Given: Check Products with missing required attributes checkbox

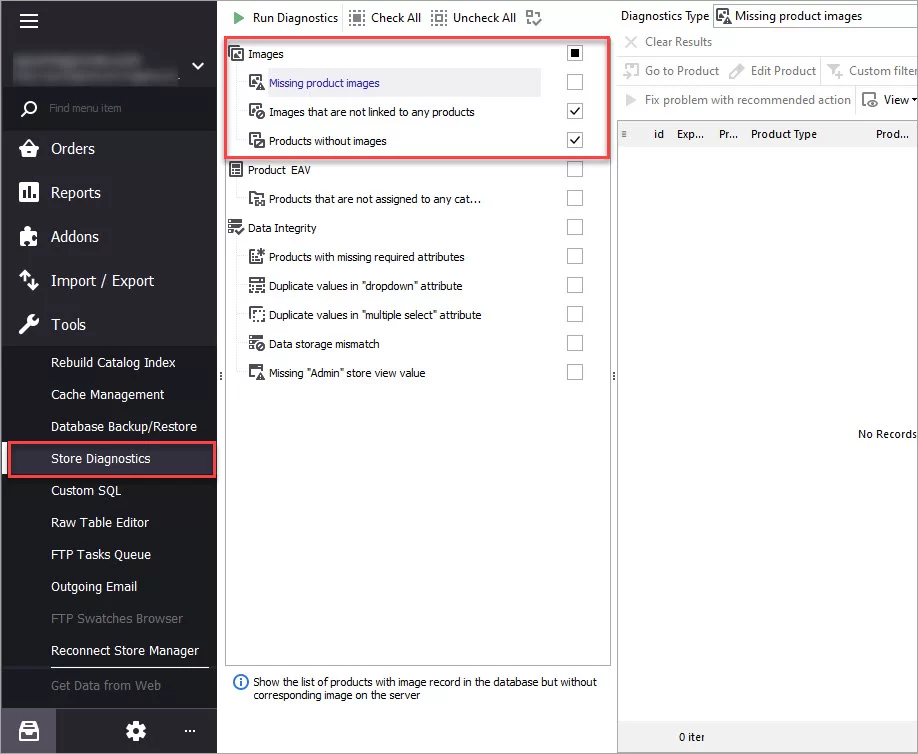Looking at the screenshot, I should (x=575, y=256).
